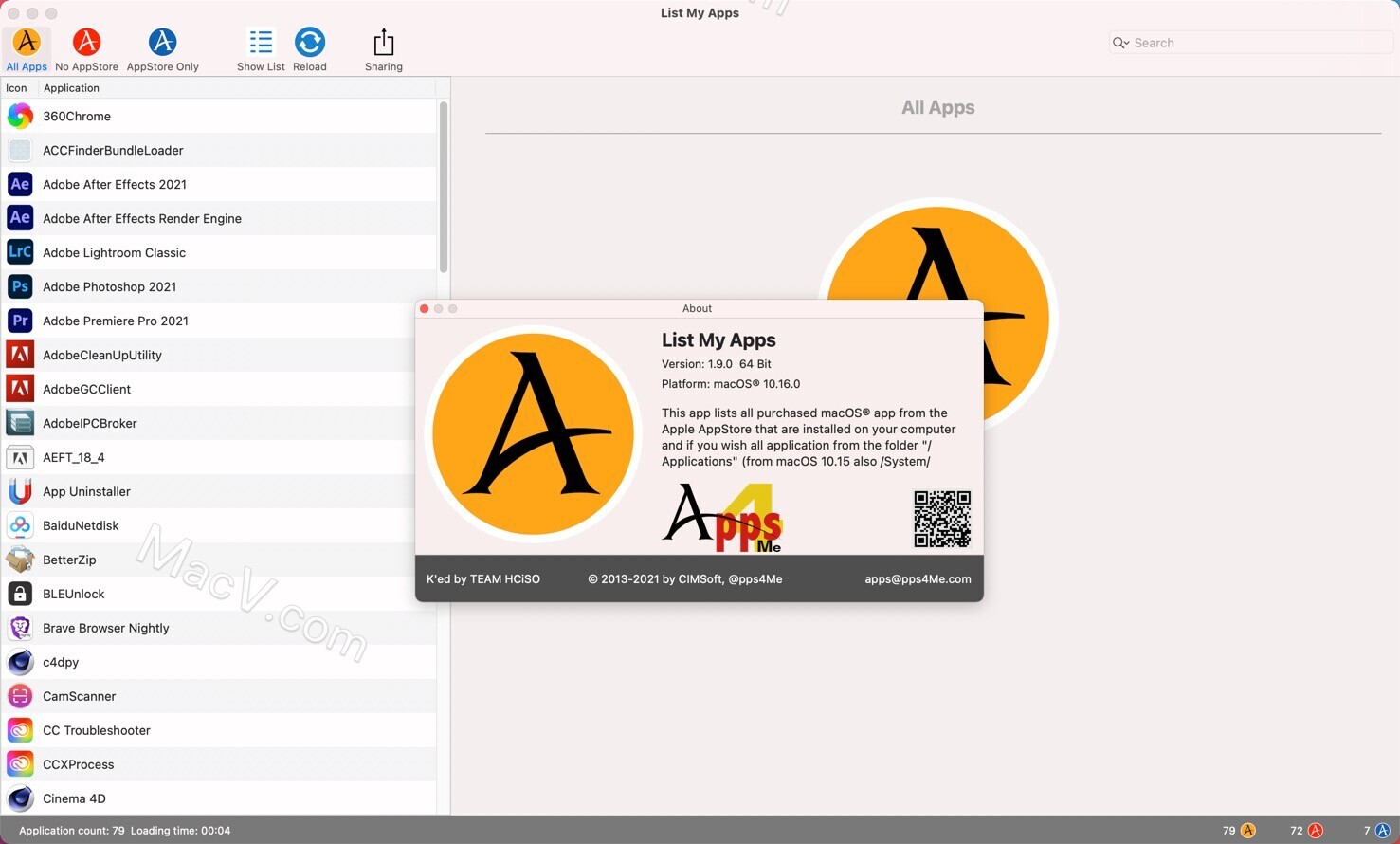Click the CCXProcess icon
The width and height of the screenshot is (1400, 844).
coord(20,764)
